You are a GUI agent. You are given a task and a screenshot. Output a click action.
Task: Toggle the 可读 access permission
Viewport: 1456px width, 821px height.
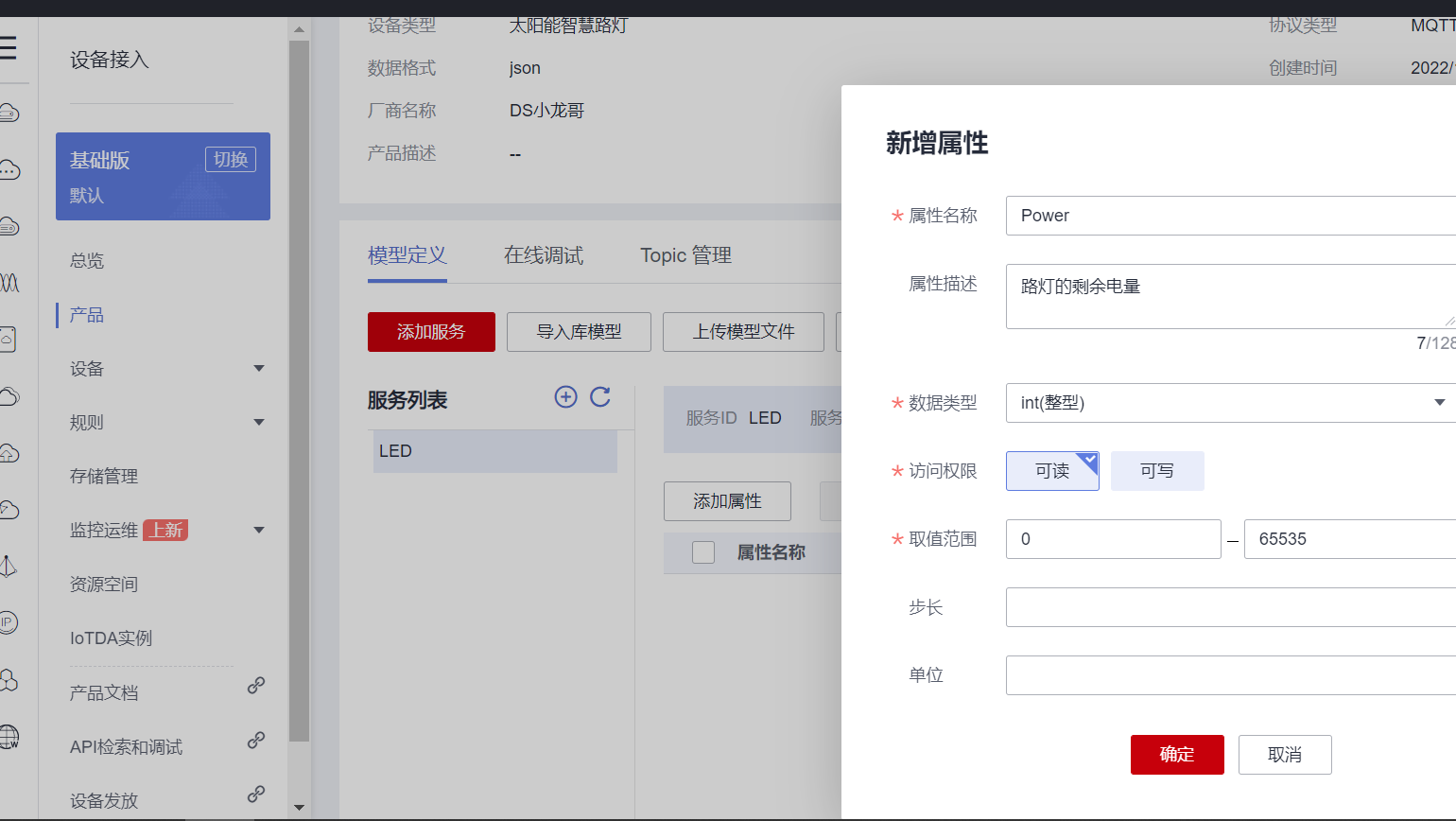pyautogui.click(x=1052, y=471)
